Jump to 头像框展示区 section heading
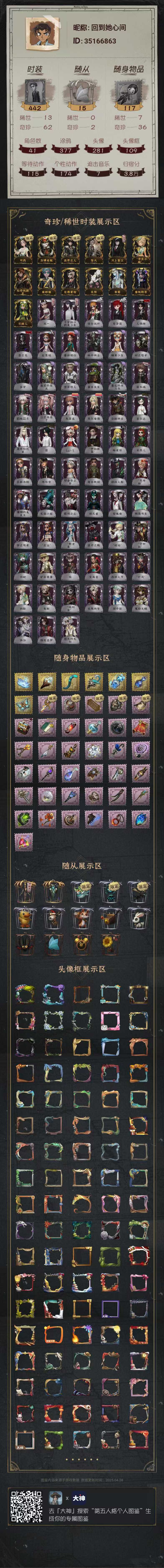 [x=82, y=969]
